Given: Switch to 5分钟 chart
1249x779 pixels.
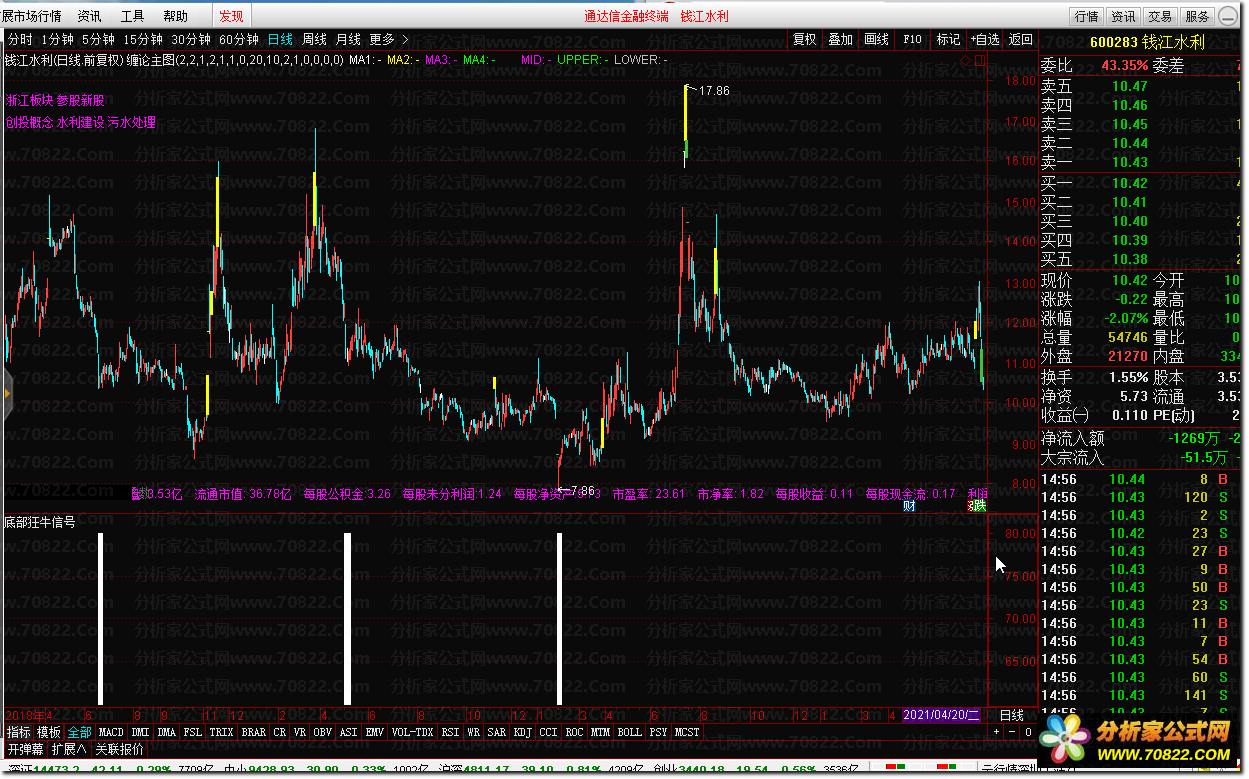Looking at the screenshot, I should point(98,39).
